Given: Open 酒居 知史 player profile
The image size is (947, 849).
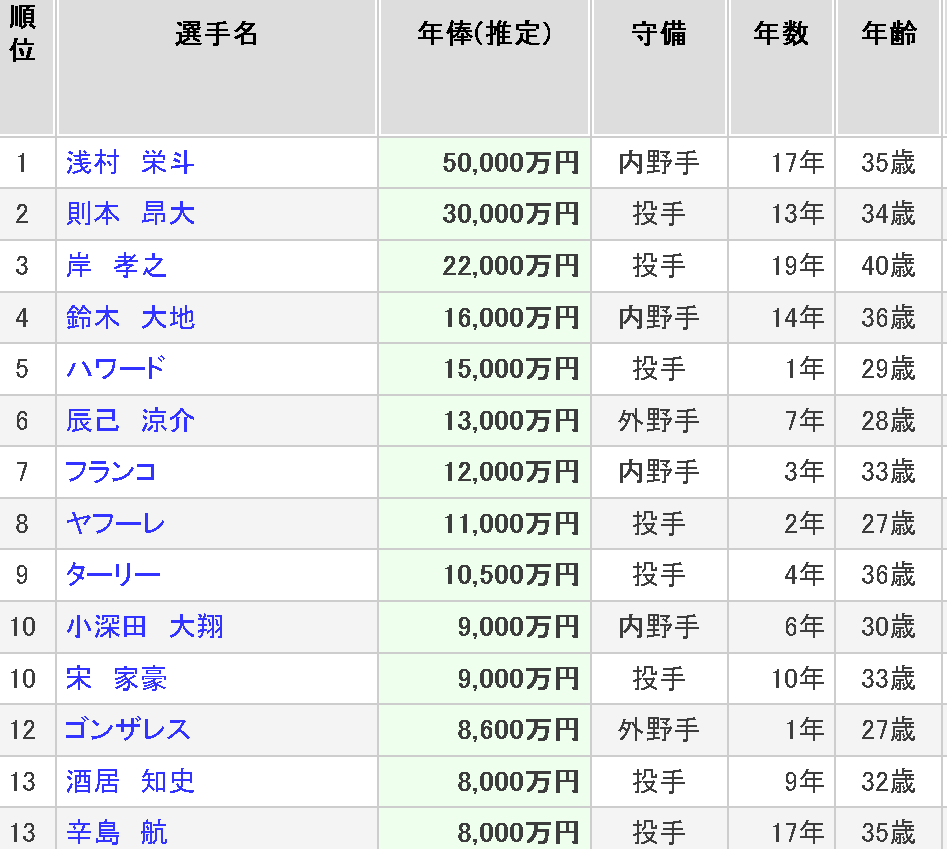Looking at the screenshot, I should (x=130, y=782).
